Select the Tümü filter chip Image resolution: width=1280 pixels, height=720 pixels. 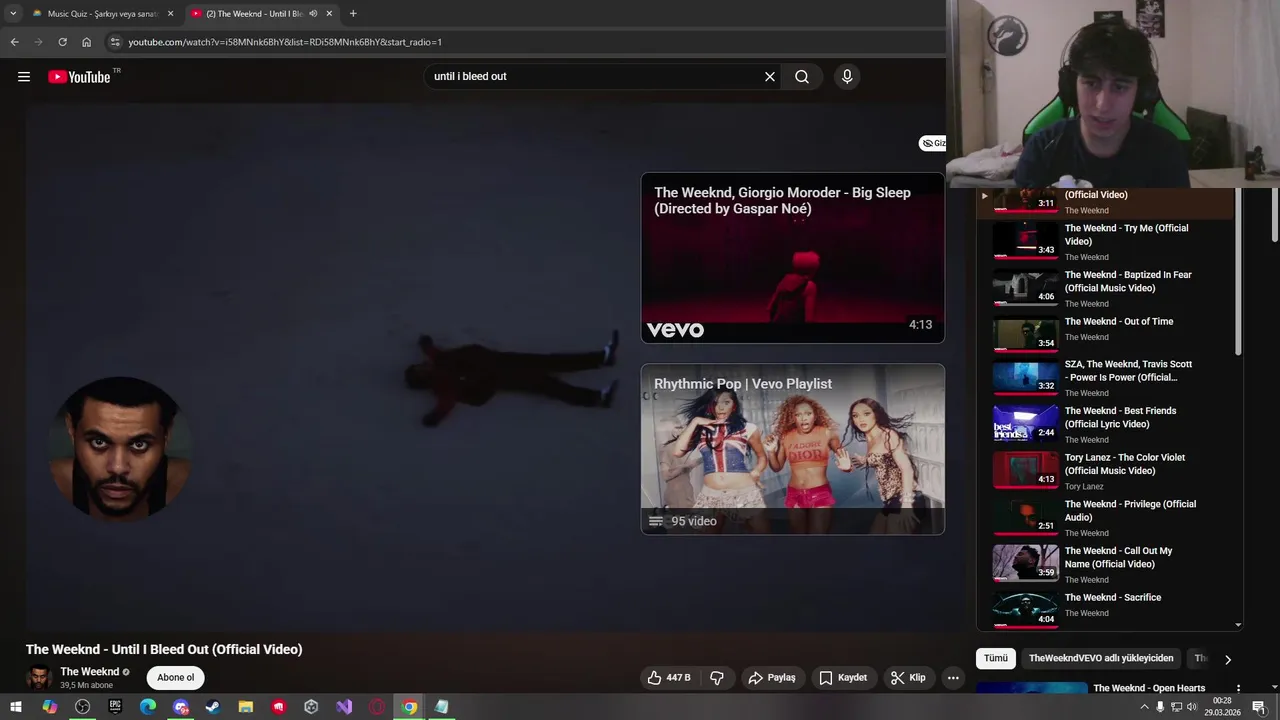point(996,658)
